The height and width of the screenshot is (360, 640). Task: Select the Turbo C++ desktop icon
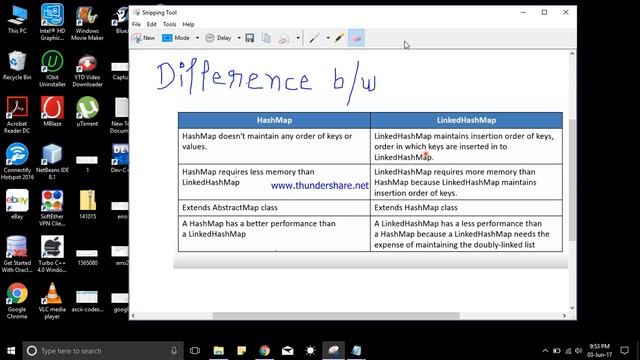pos(52,255)
